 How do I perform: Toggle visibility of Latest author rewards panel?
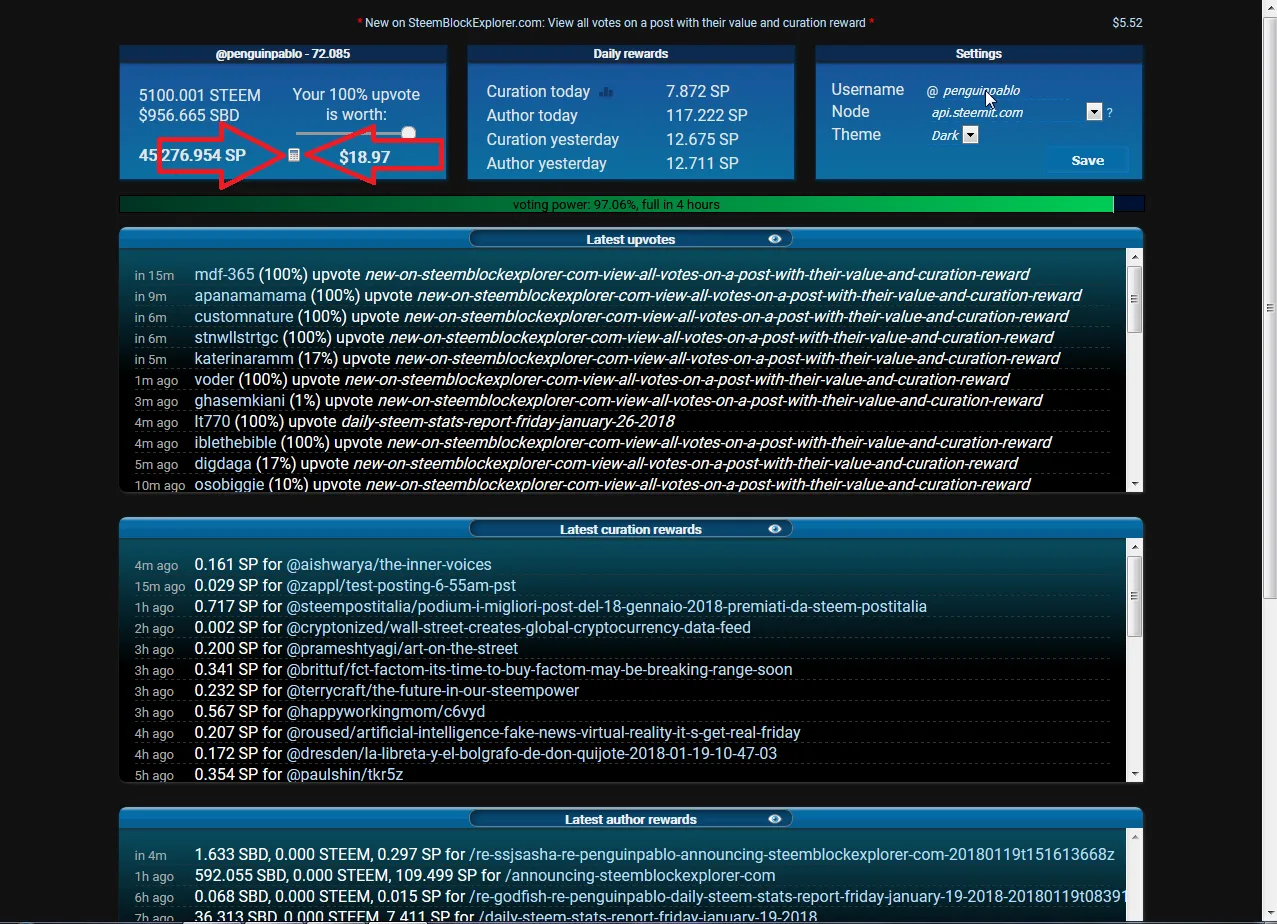point(775,819)
